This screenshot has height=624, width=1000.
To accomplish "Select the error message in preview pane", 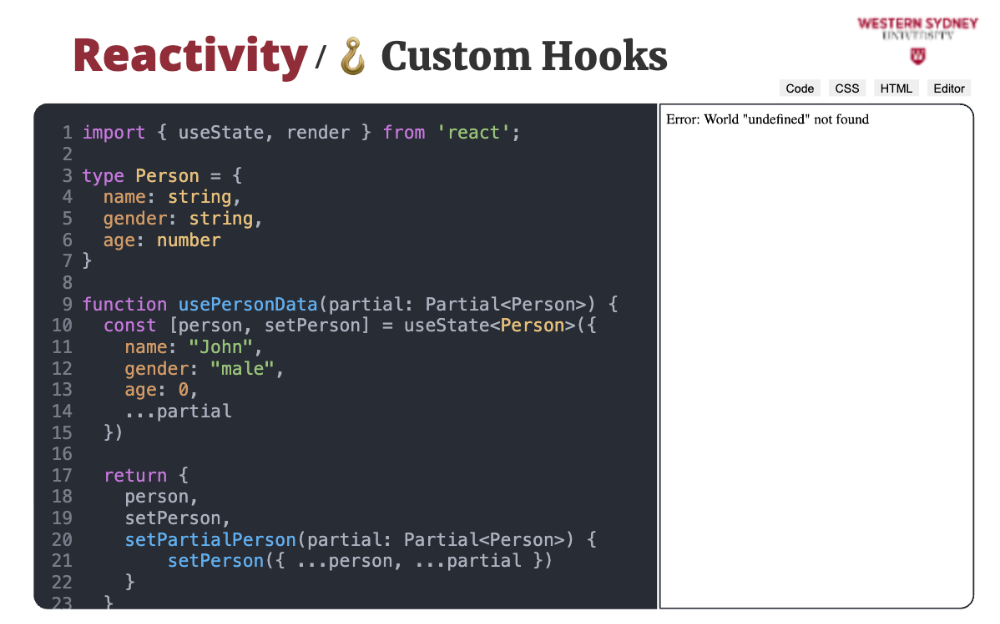I will click(767, 120).
